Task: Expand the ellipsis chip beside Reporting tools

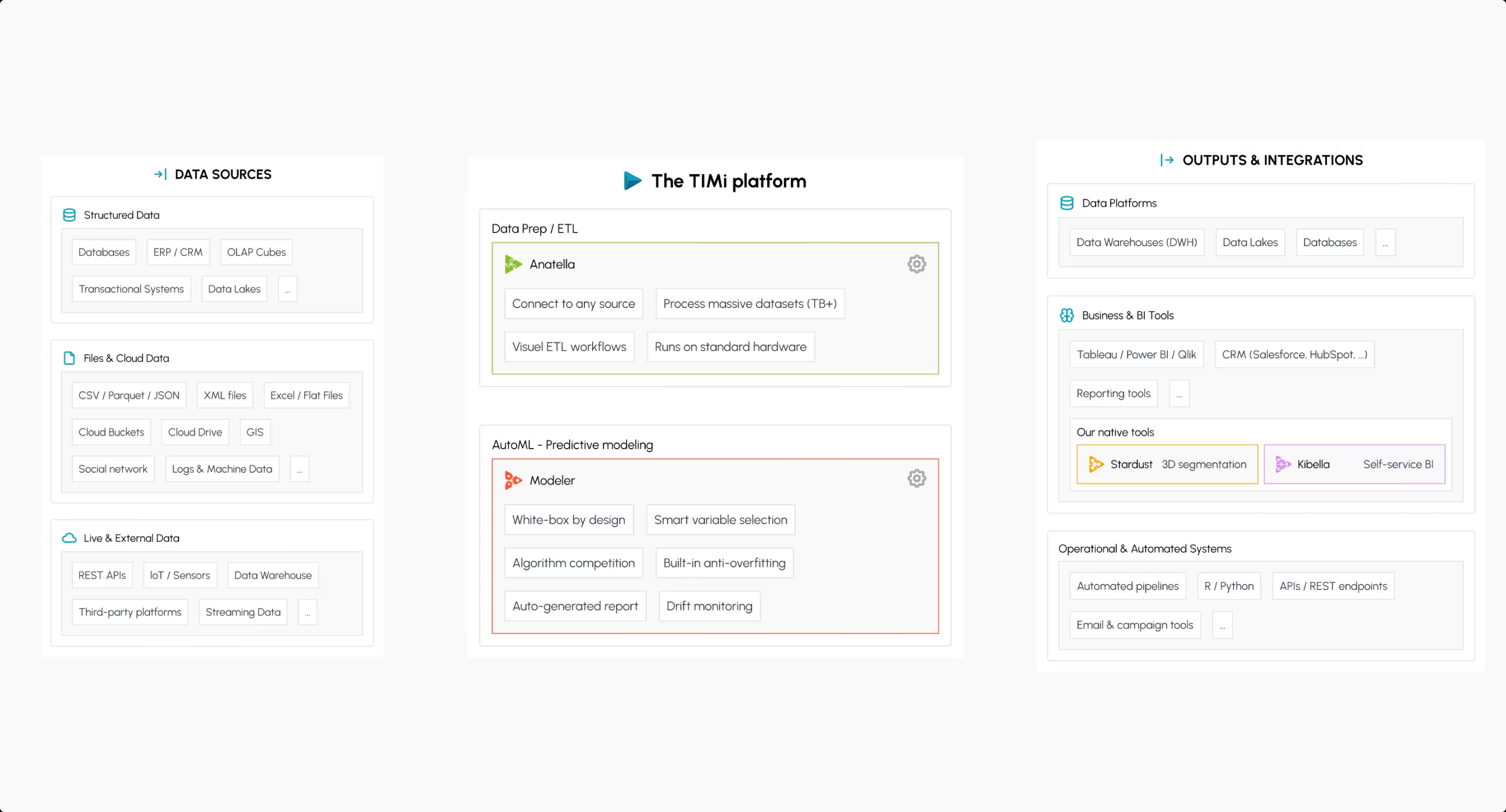Action: pyautogui.click(x=1179, y=393)
